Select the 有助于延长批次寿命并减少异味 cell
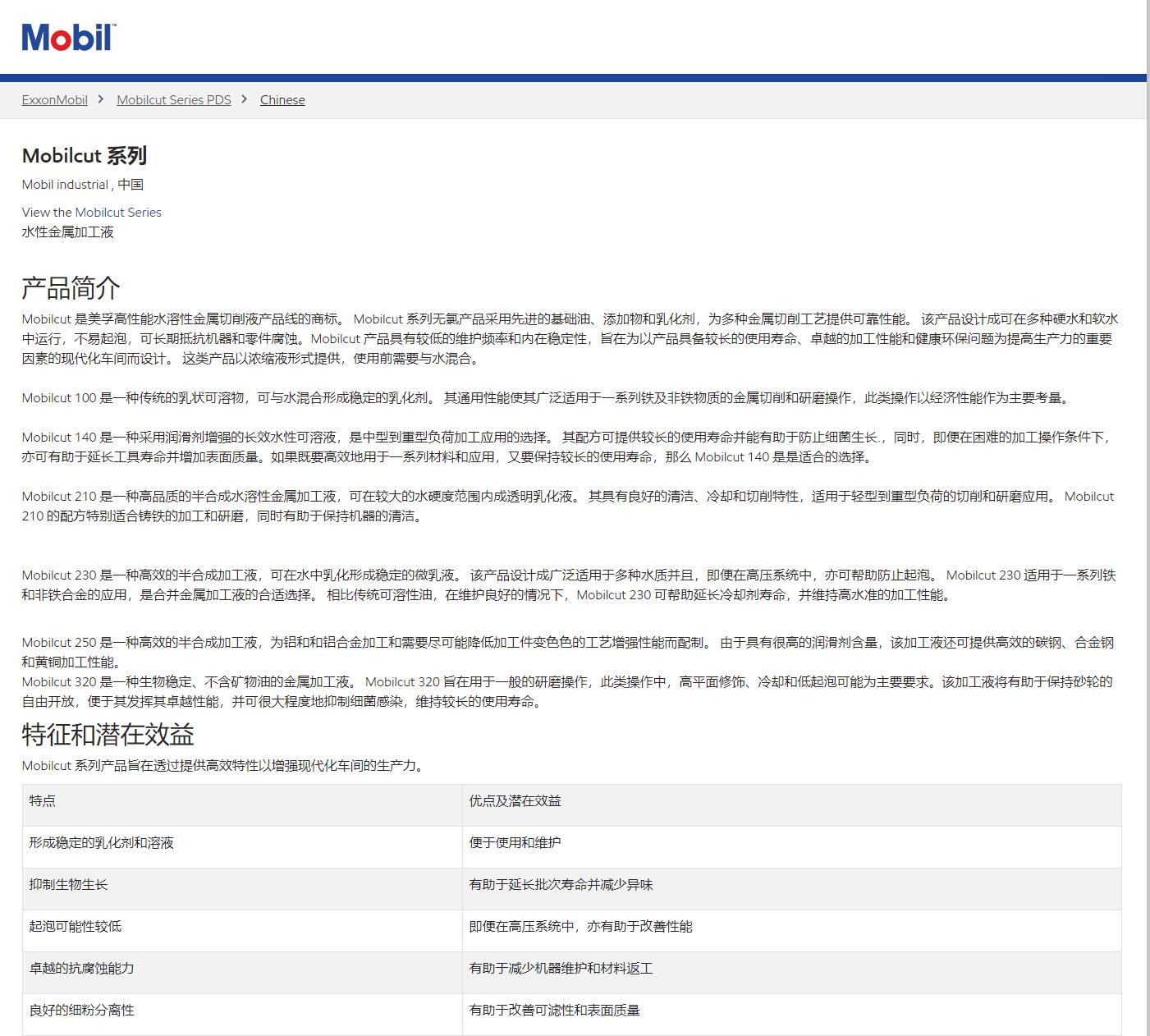1150x1036 pixels. 791,889
